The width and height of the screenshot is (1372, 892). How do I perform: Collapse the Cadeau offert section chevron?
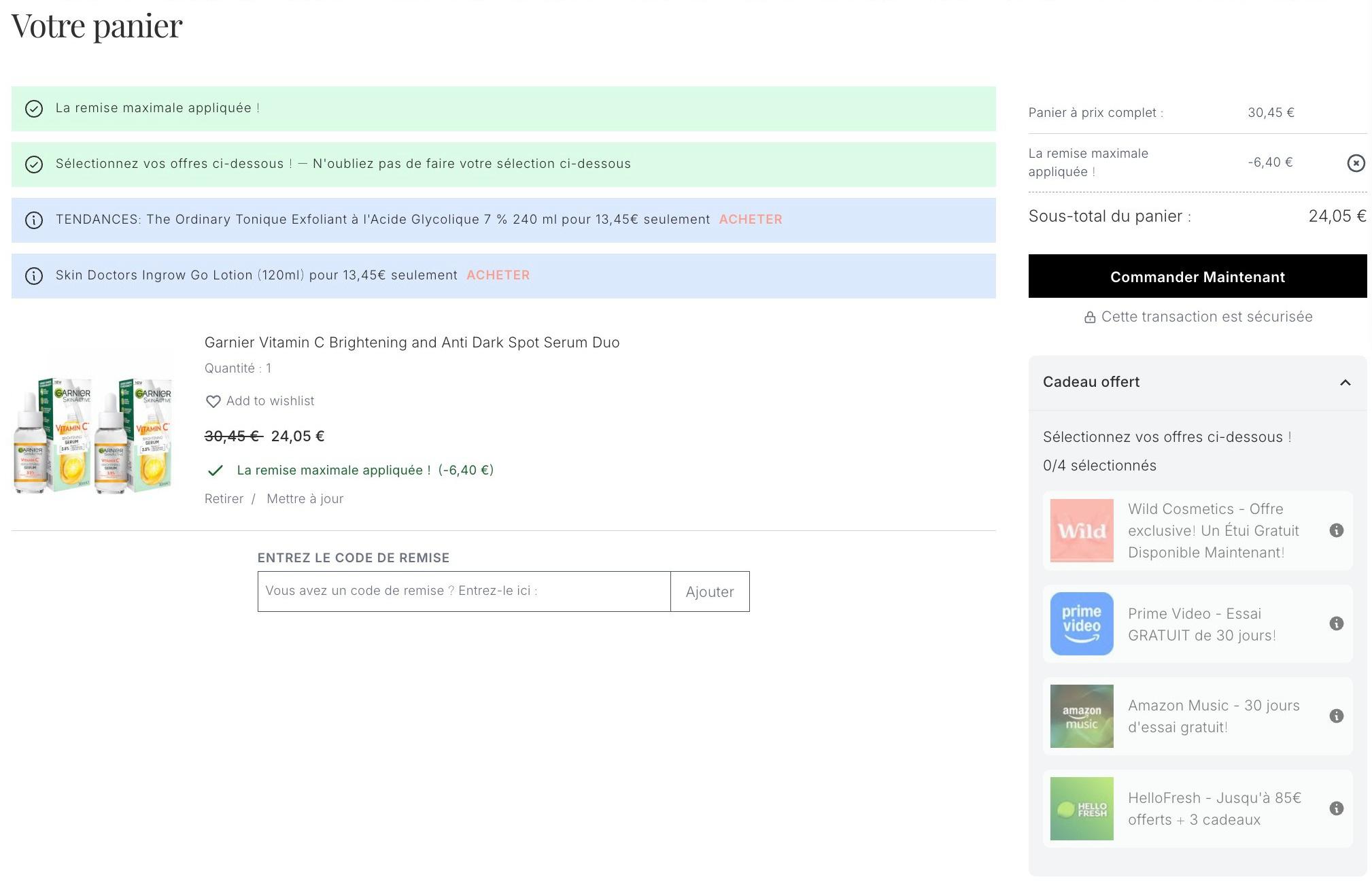(x=1345, y=383)
